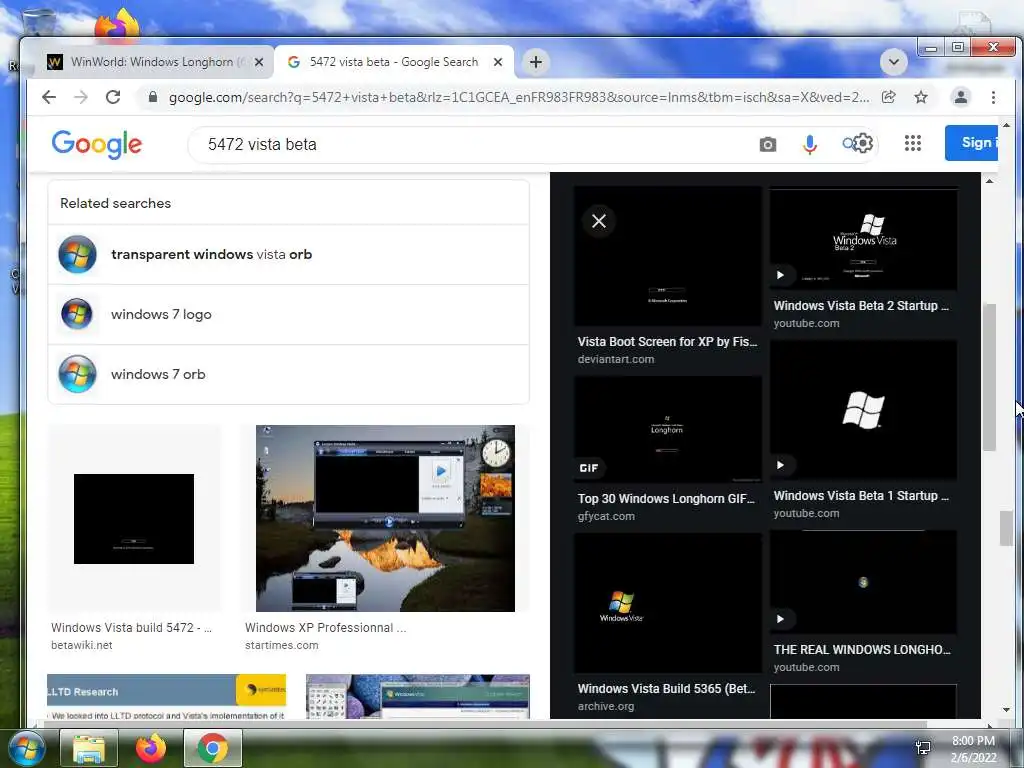Open the Windows Vista build 5472 betawiki thumbnail
This screenshot has width=1024, height=768.
(x=134, y=519)
